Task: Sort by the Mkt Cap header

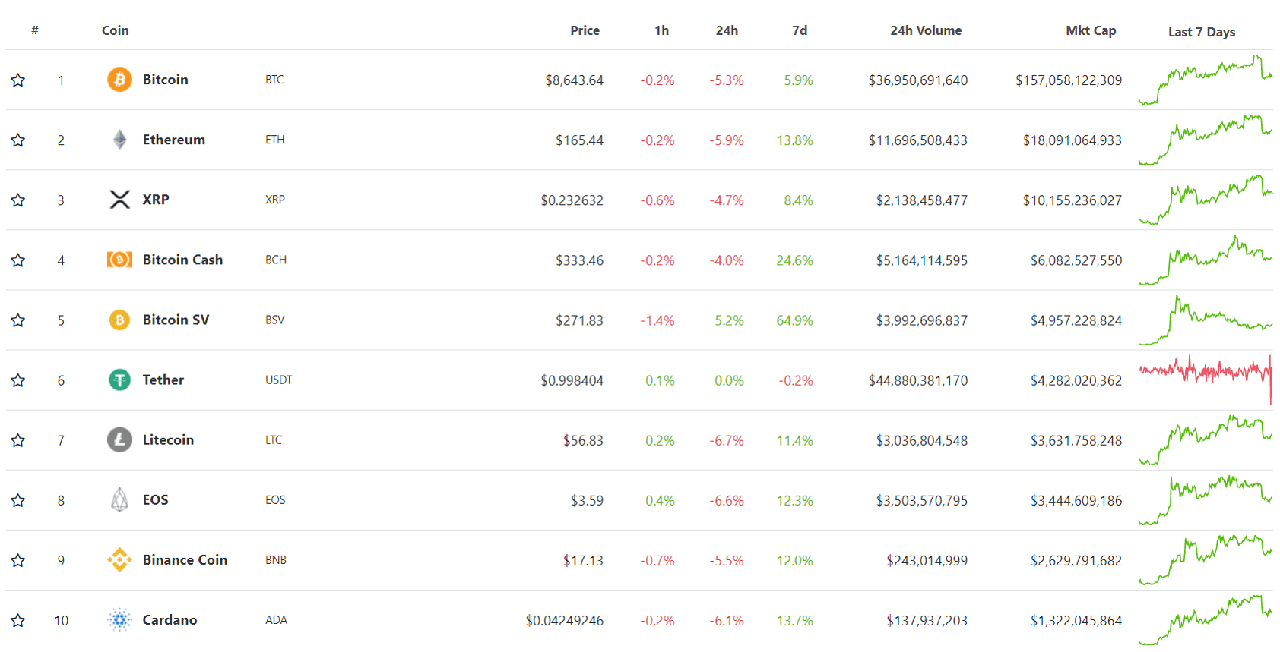Action: pyautogui.click(x=1091, y=30)
